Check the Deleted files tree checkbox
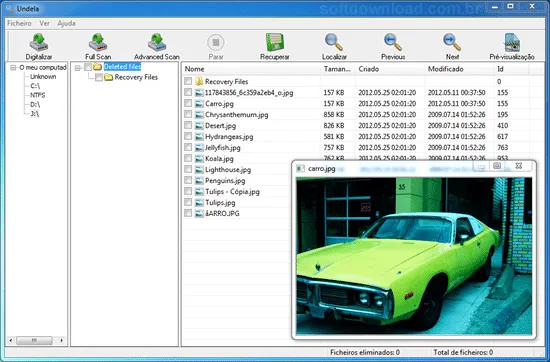This screenshot has width=550, height=362. click(88, 67)
